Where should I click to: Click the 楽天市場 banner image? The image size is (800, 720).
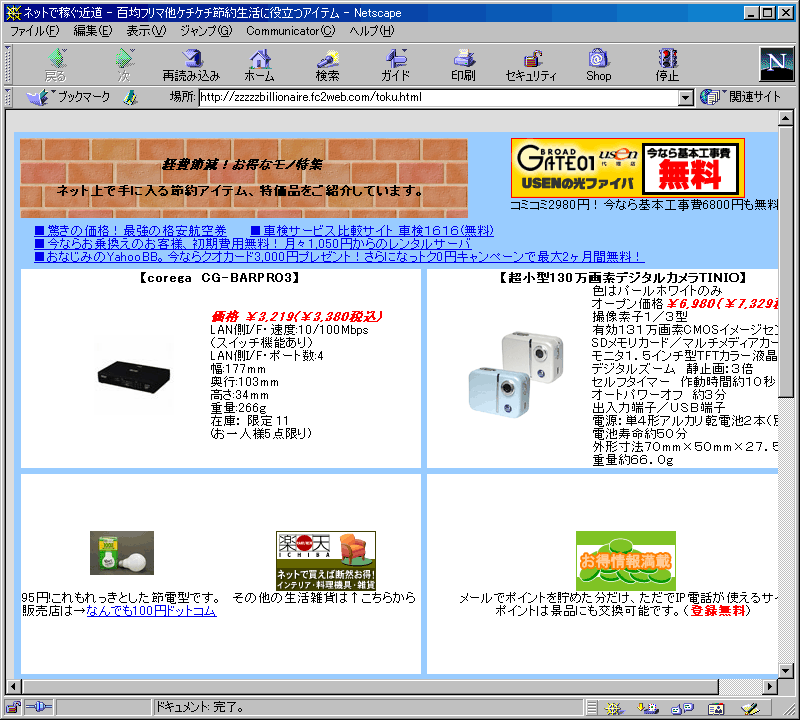pos(326,560)
